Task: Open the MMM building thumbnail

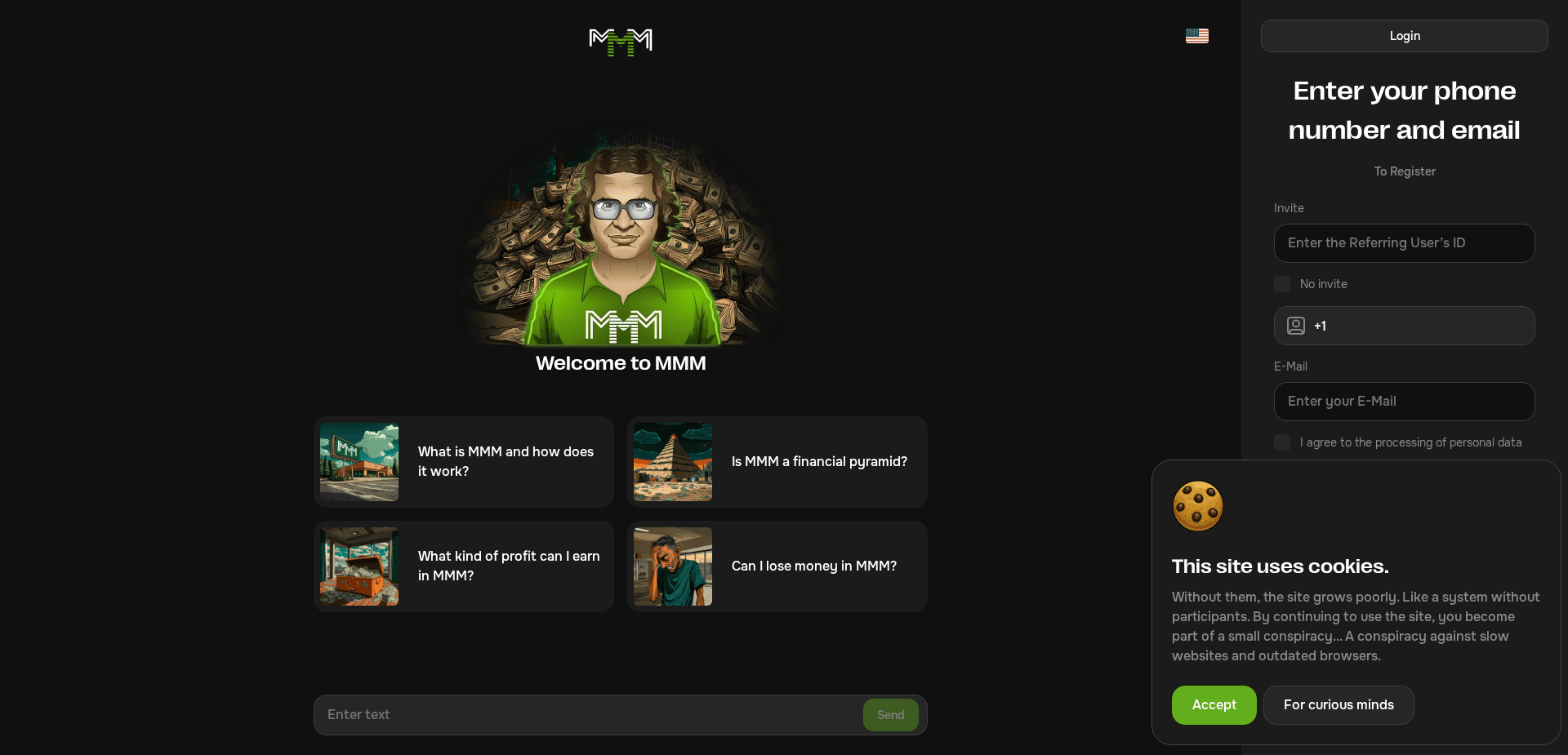Action: pyautogui.click(x=359, y=462)
